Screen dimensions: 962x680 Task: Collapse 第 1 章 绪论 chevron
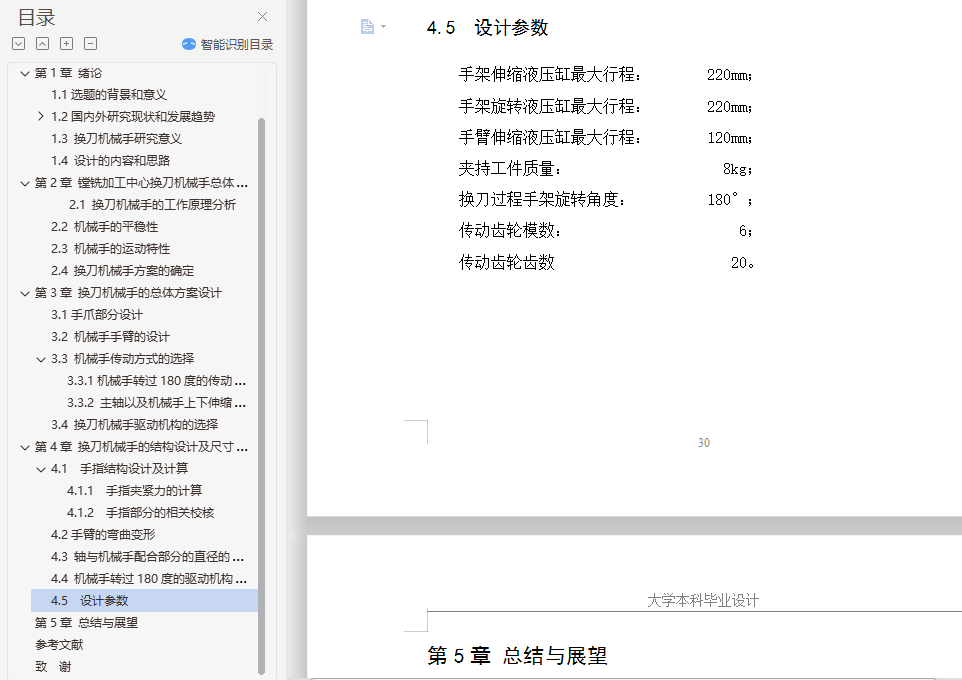click(x=25, y=73)
